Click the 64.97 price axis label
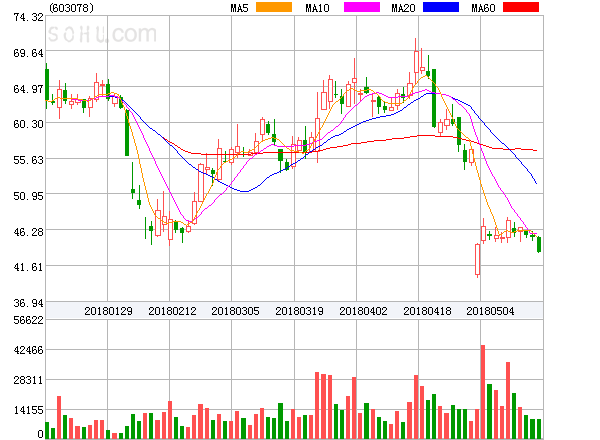600x440 pixels. [28, 89]
